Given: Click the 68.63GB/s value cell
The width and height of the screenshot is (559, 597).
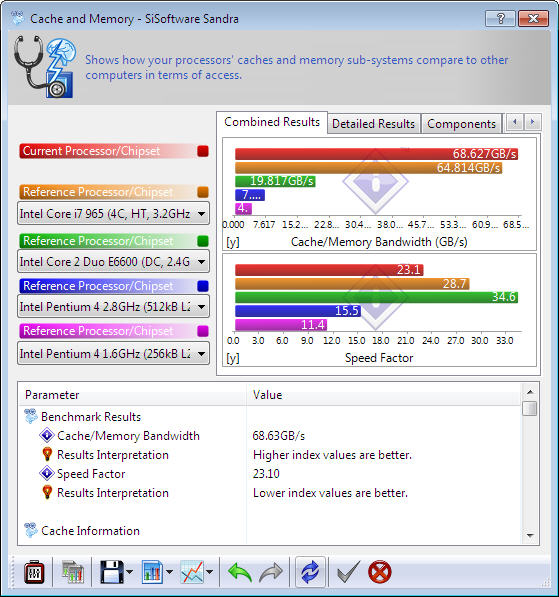Looking at the screenshot, I should pyautogui.click(x=279, y=436).
